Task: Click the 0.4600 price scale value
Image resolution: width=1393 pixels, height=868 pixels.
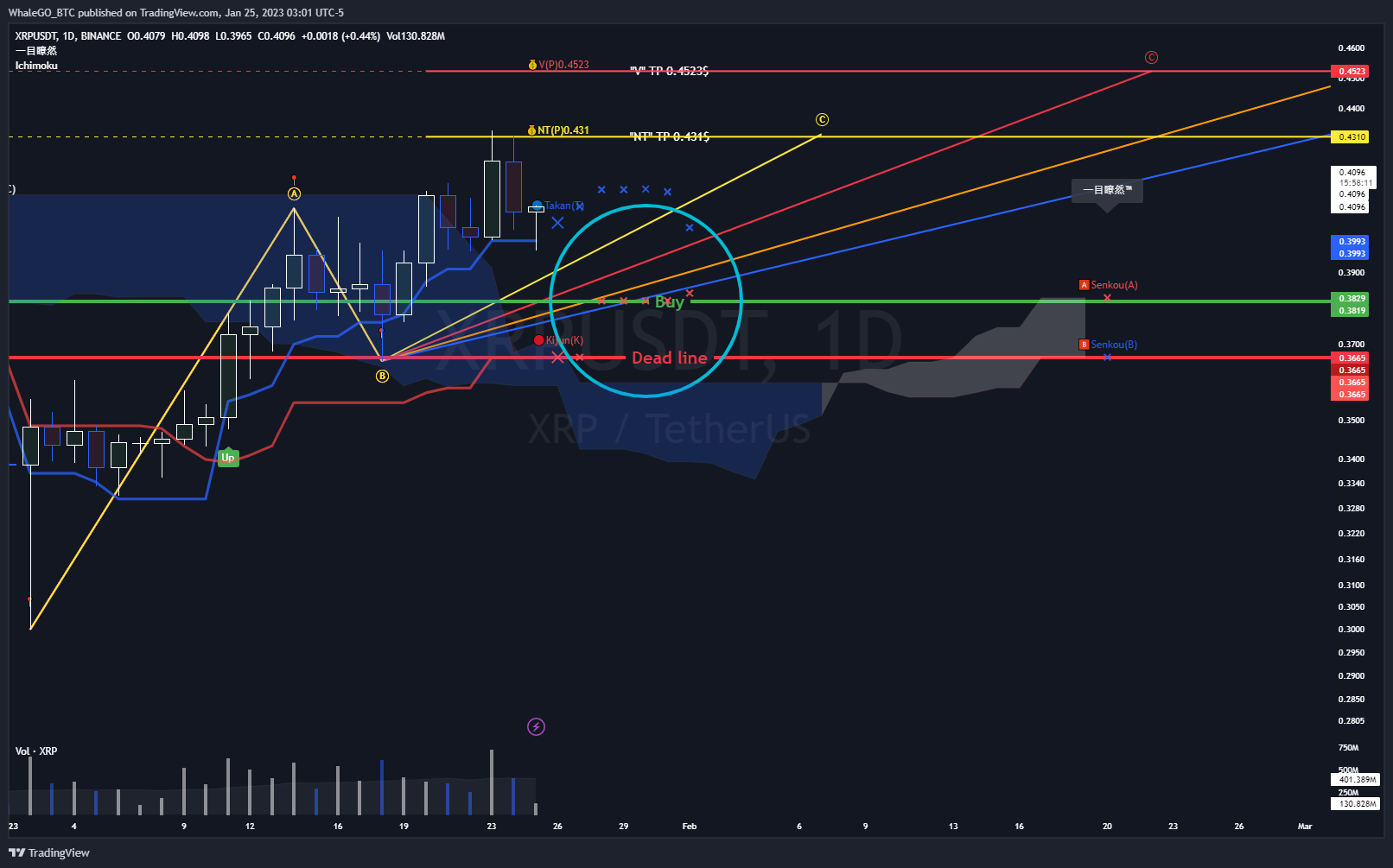Action: pyautogui.click(x=1352, y=48)
